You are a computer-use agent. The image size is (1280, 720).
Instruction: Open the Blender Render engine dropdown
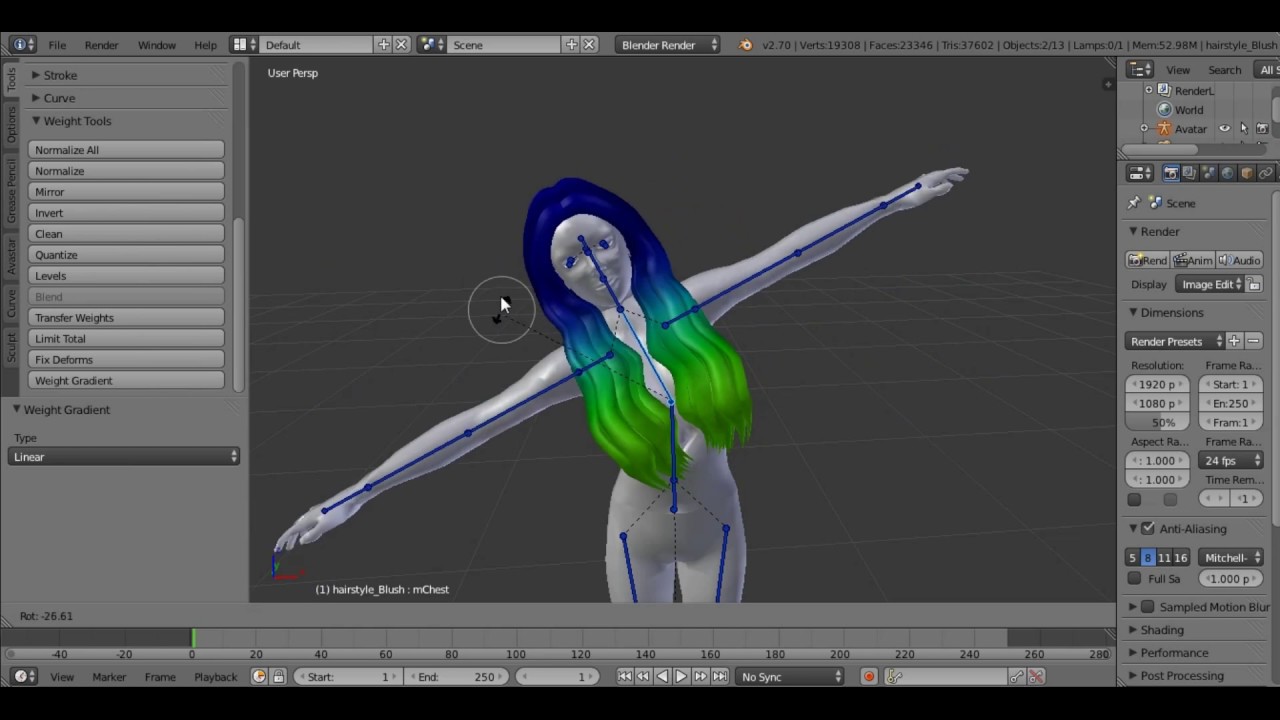click(668, 45)
